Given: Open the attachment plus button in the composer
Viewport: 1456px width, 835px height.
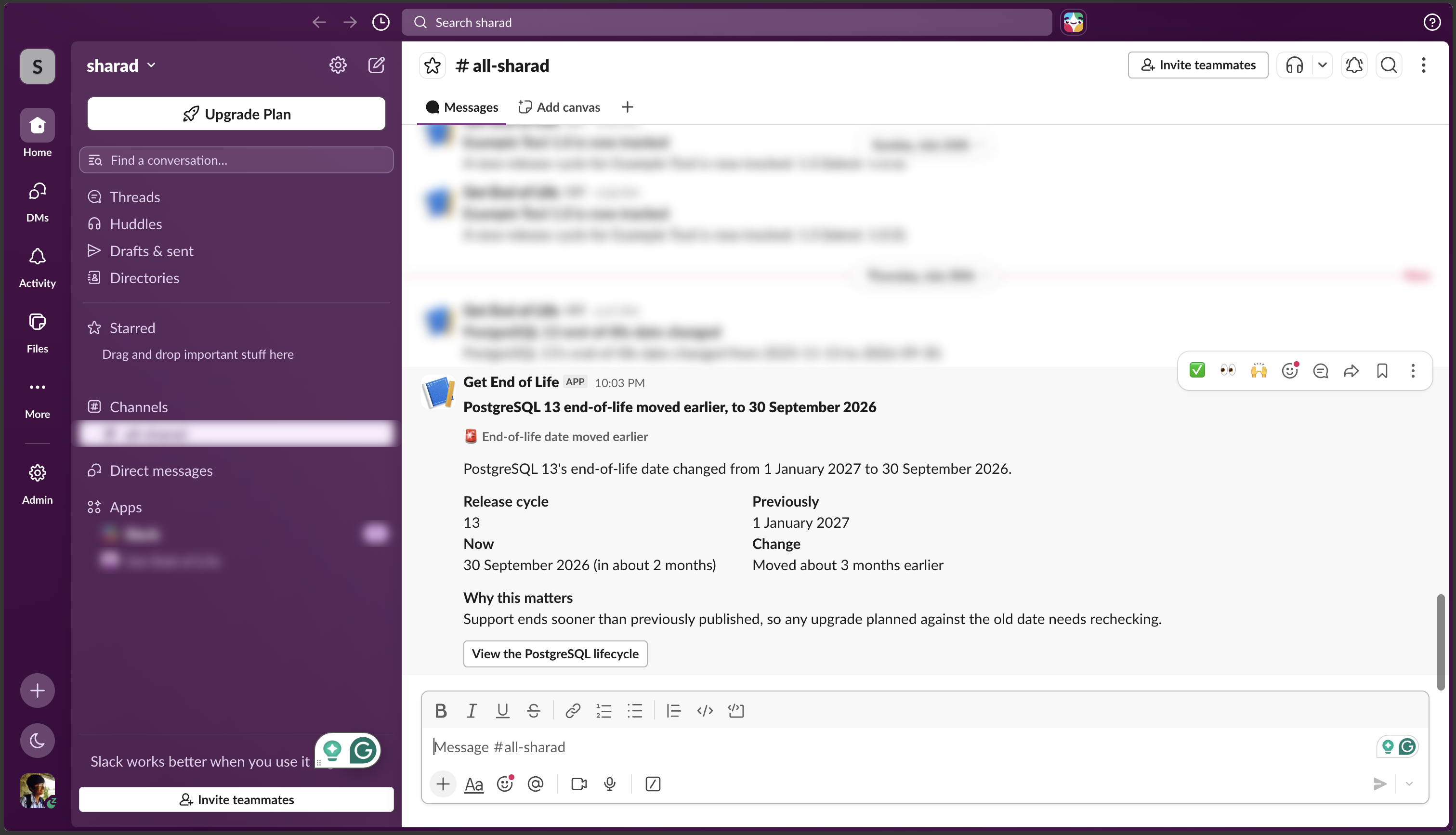Looking at the screenshot, I should [443, 784].
